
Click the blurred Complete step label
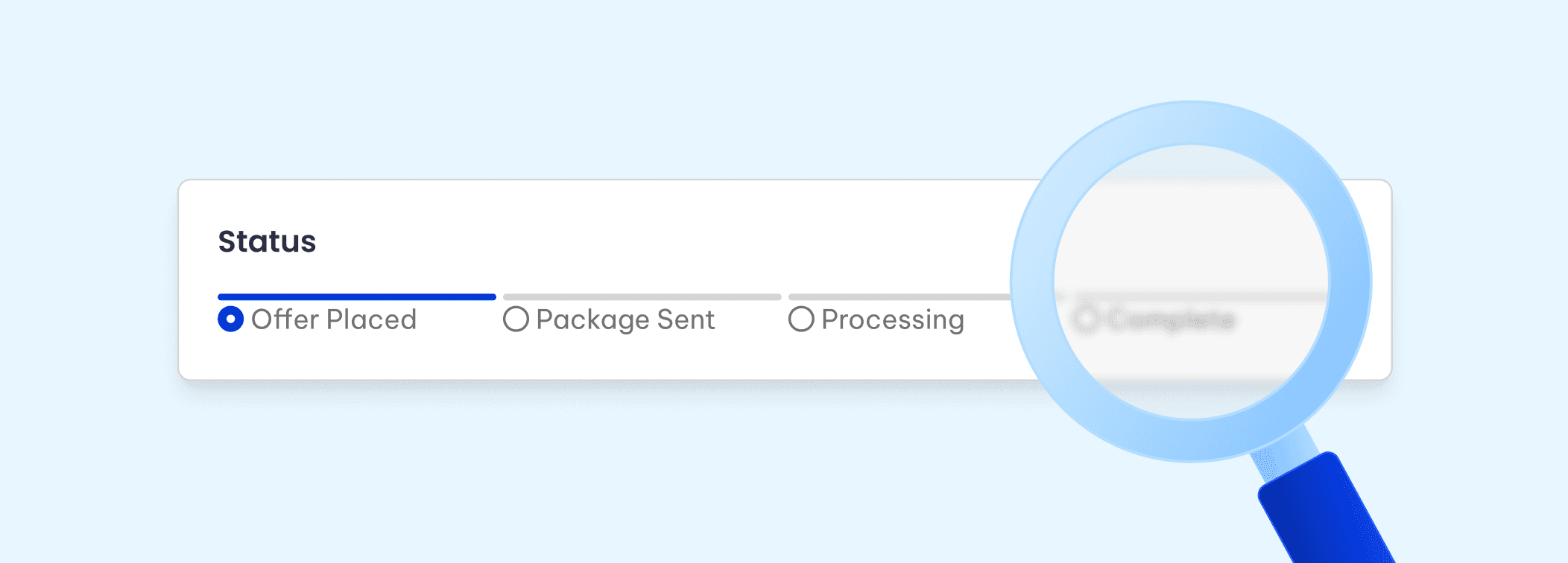coord(1171,320)
